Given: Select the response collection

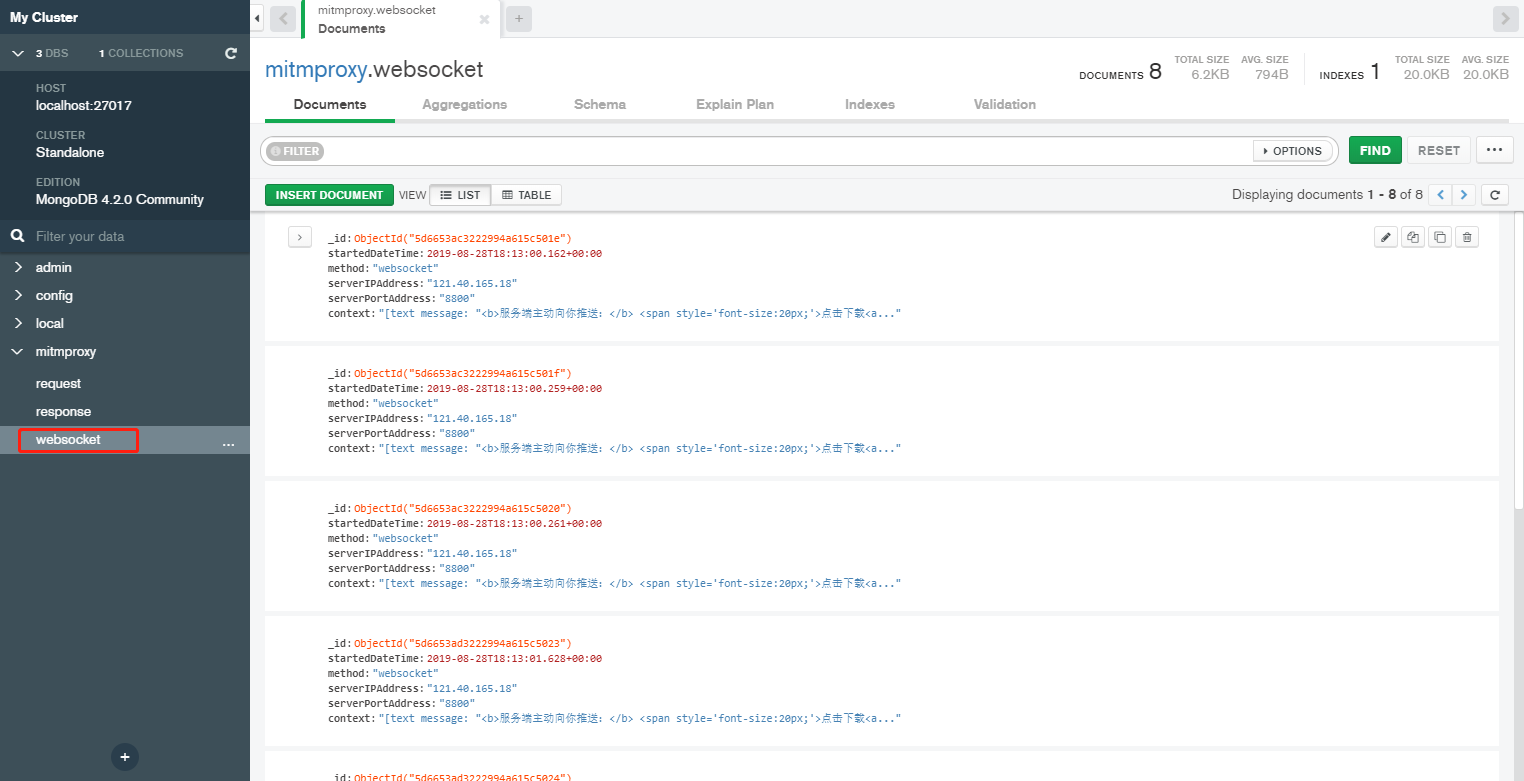Looking at the screenshot, I should click(63, 412).
